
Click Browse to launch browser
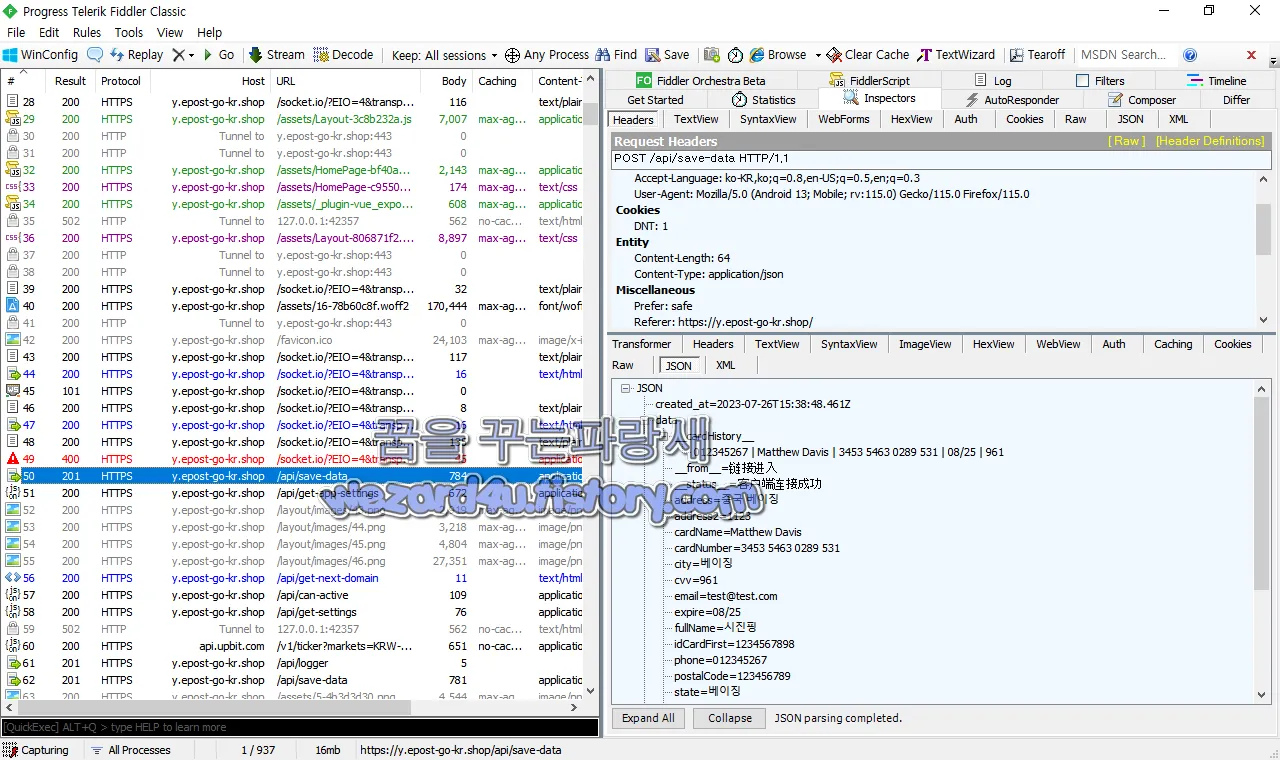coord(778,55)
